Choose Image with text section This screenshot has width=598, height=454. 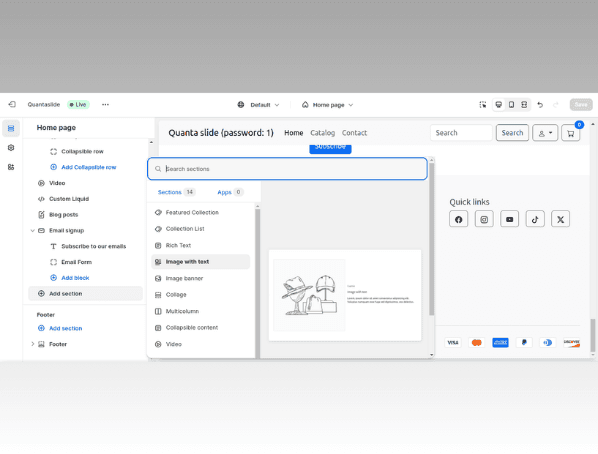coord(201,262)
